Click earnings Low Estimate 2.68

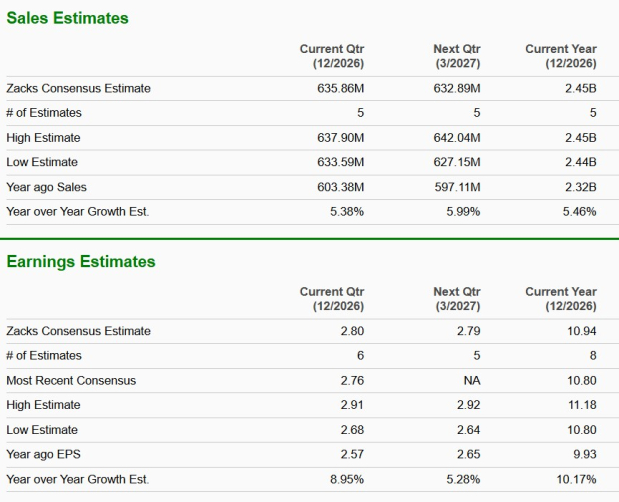point(353,430)
